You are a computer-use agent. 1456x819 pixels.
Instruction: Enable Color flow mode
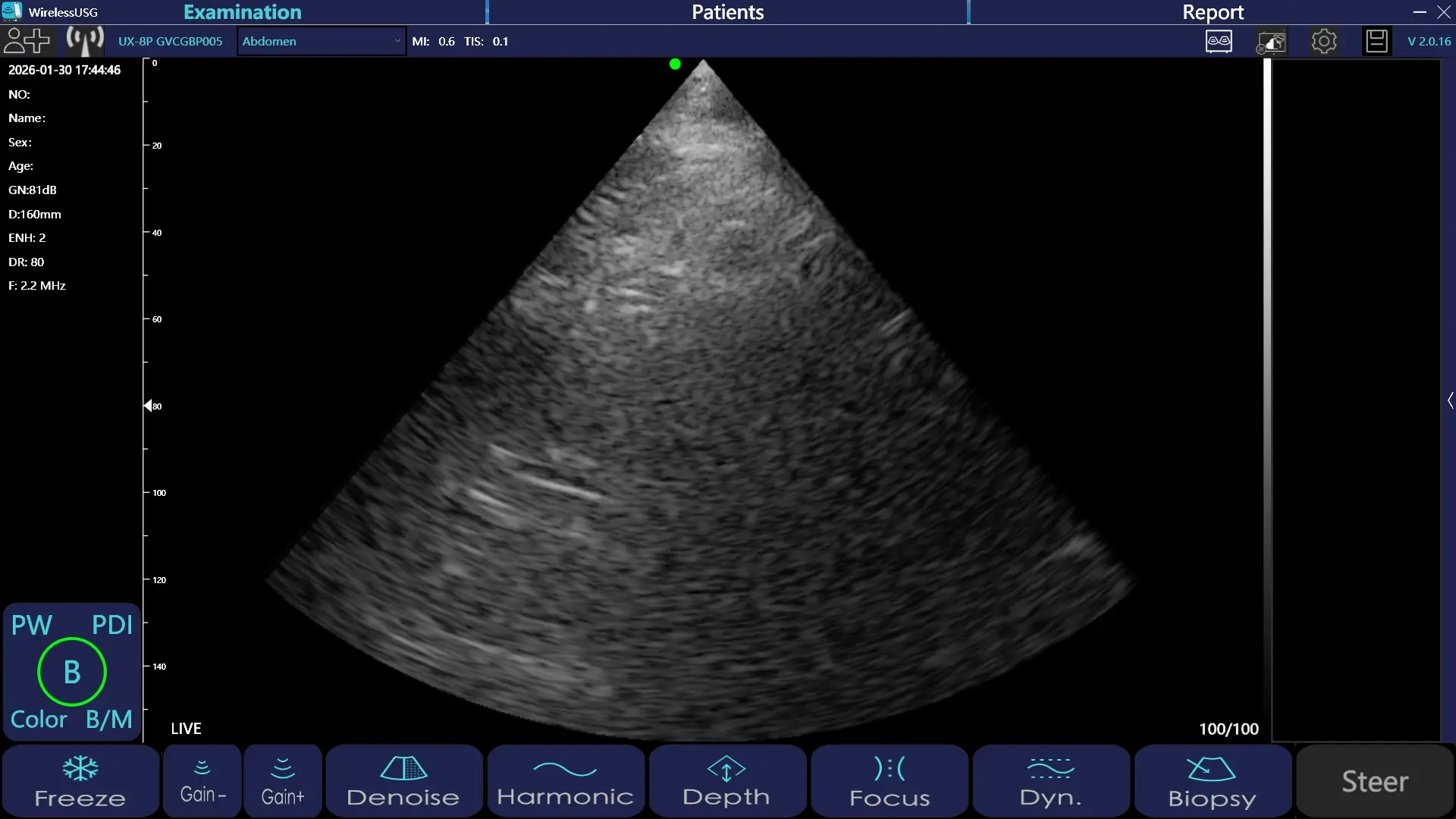point(39,719)
